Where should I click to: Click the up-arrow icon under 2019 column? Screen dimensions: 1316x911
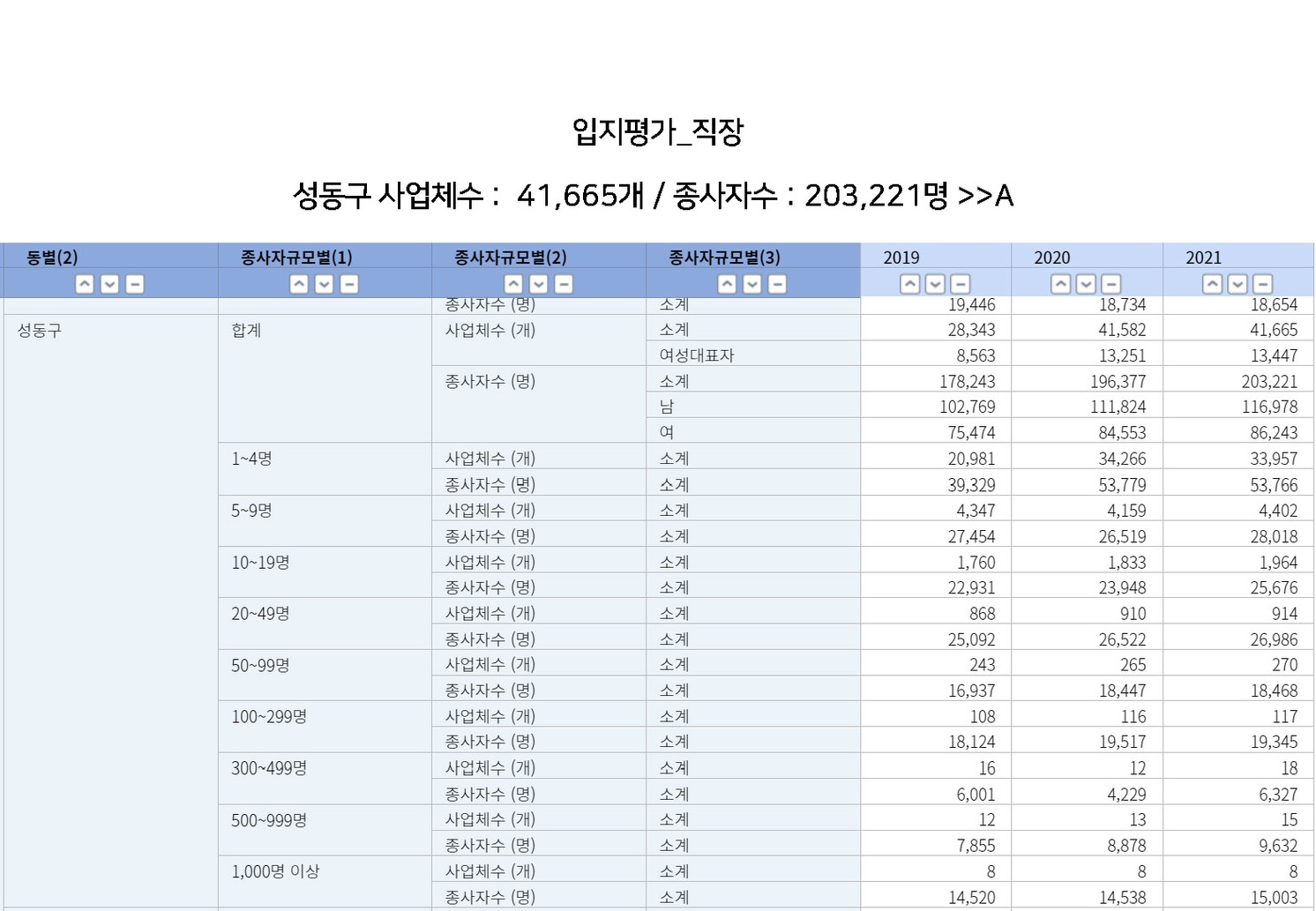click(x=910, y=284)
